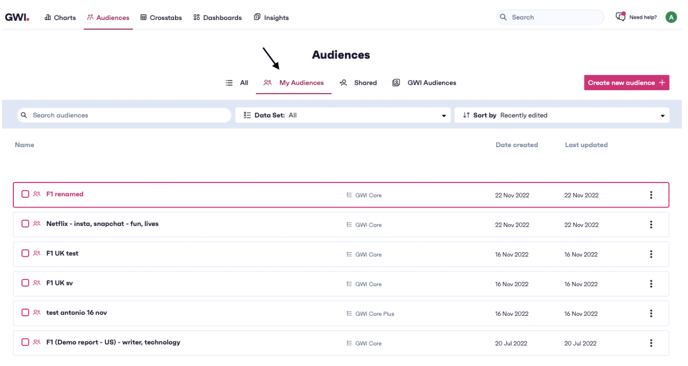
Task: Click the magnifier icon in top search
Action: pos(503,17)
